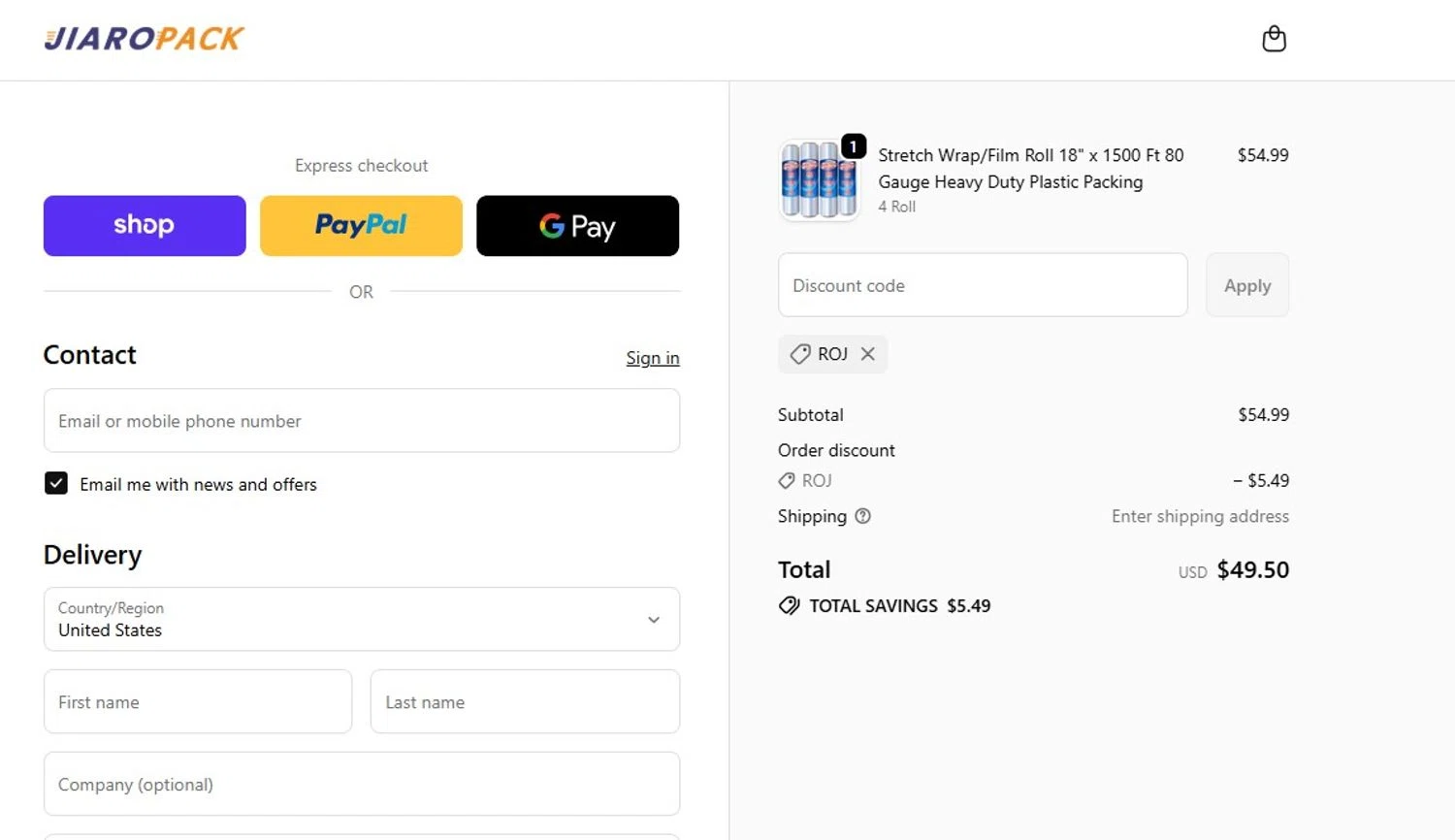Click the order discount ROJ tag icon

point(787,481)
